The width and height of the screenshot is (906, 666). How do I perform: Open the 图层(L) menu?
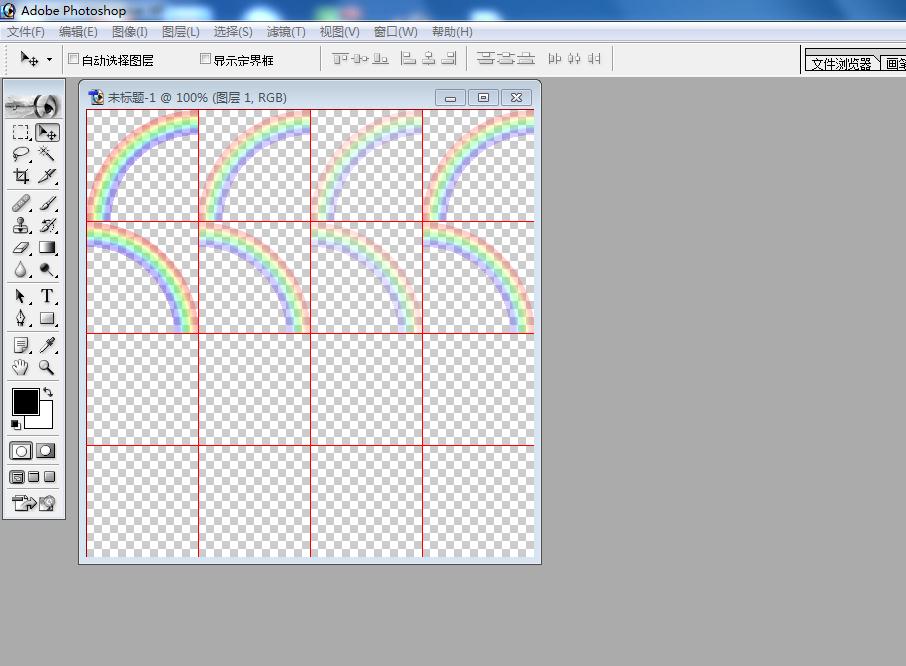181,32
